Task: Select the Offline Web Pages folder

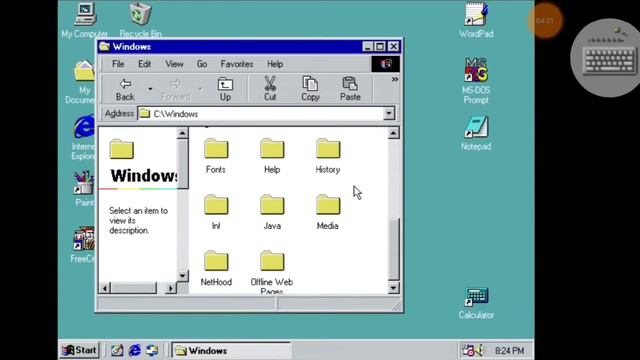Action: (272, 271)
